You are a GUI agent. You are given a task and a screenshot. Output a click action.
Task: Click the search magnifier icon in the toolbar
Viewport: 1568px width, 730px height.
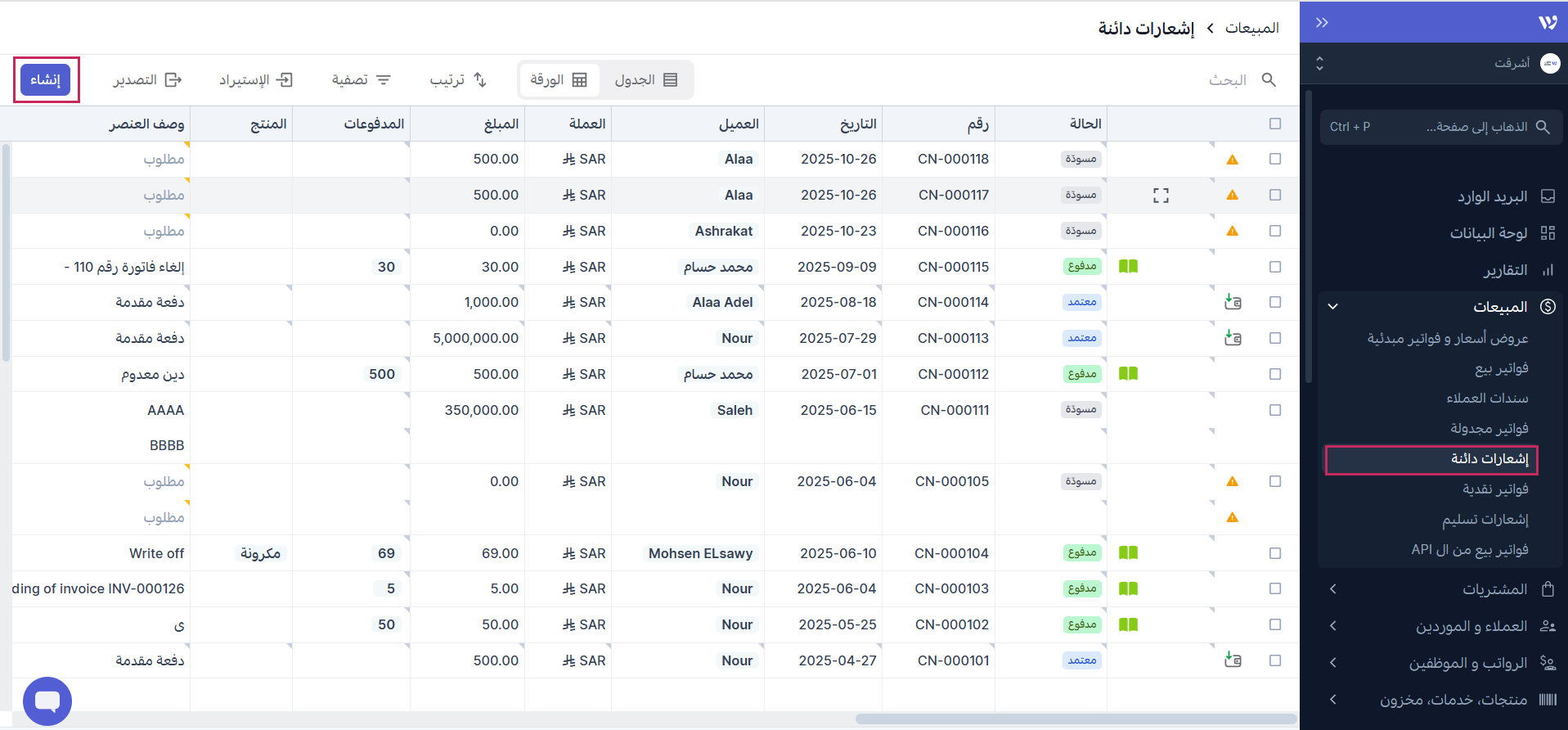[1269, 80]
